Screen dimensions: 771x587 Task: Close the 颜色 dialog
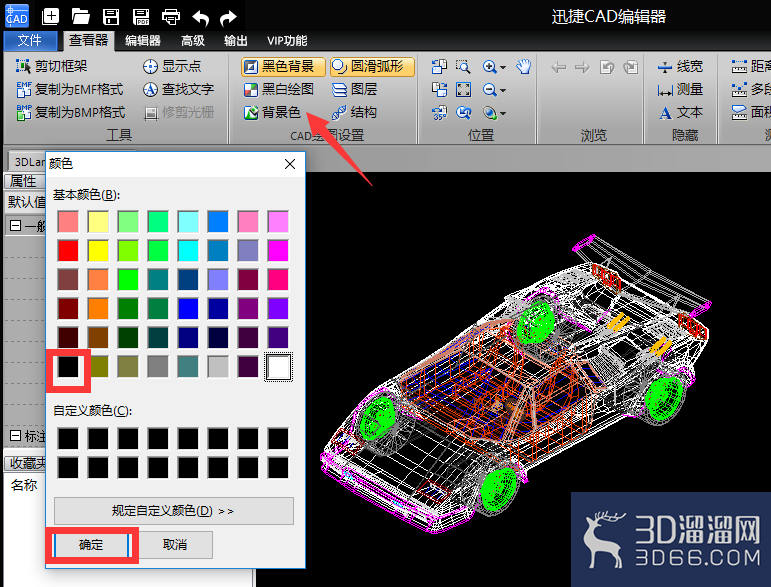click(x=290, y=164)
